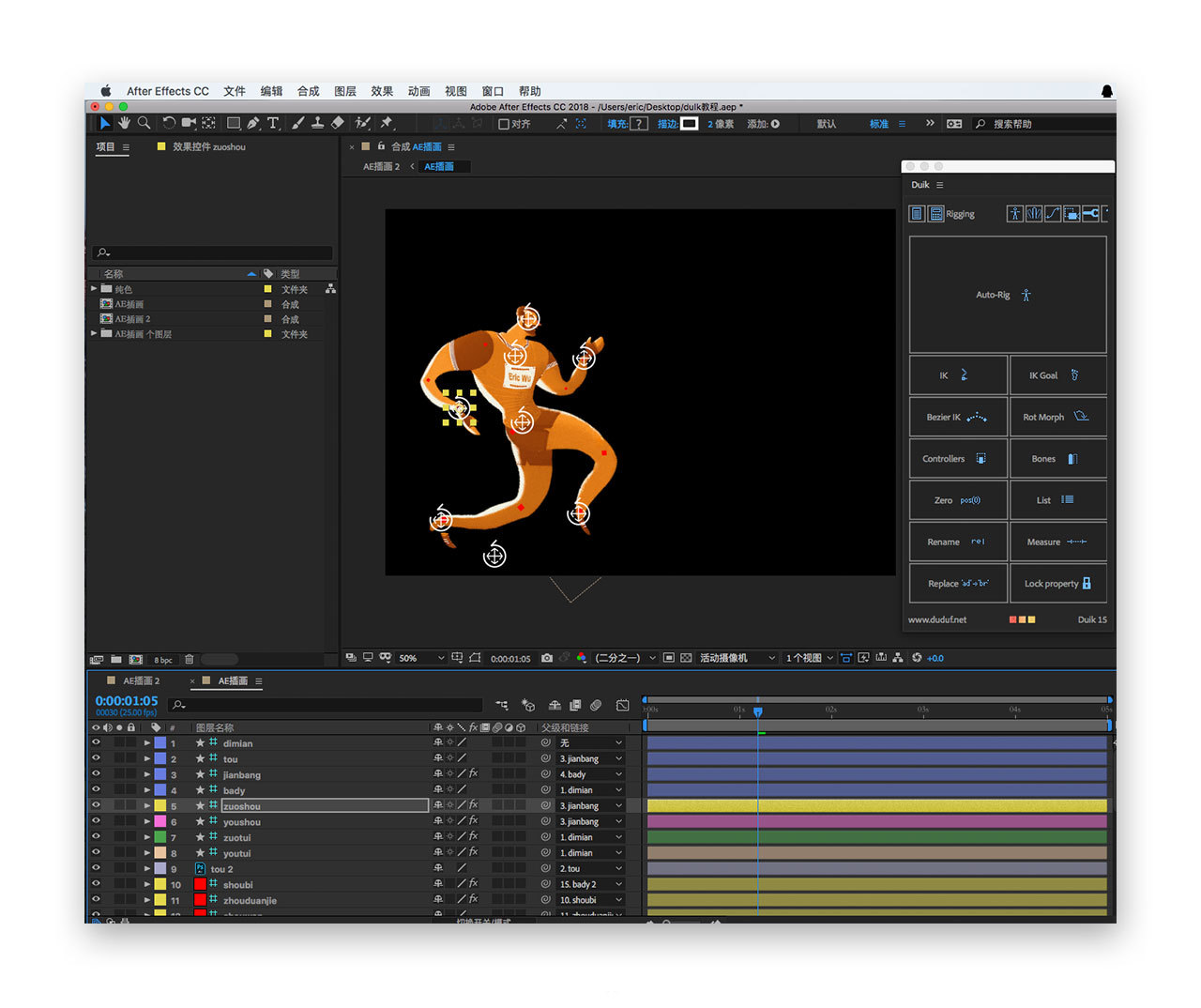The image size is (1201, 1008).
Task: Hide the youshou layer eye
Action: click(x=96, y=821)
